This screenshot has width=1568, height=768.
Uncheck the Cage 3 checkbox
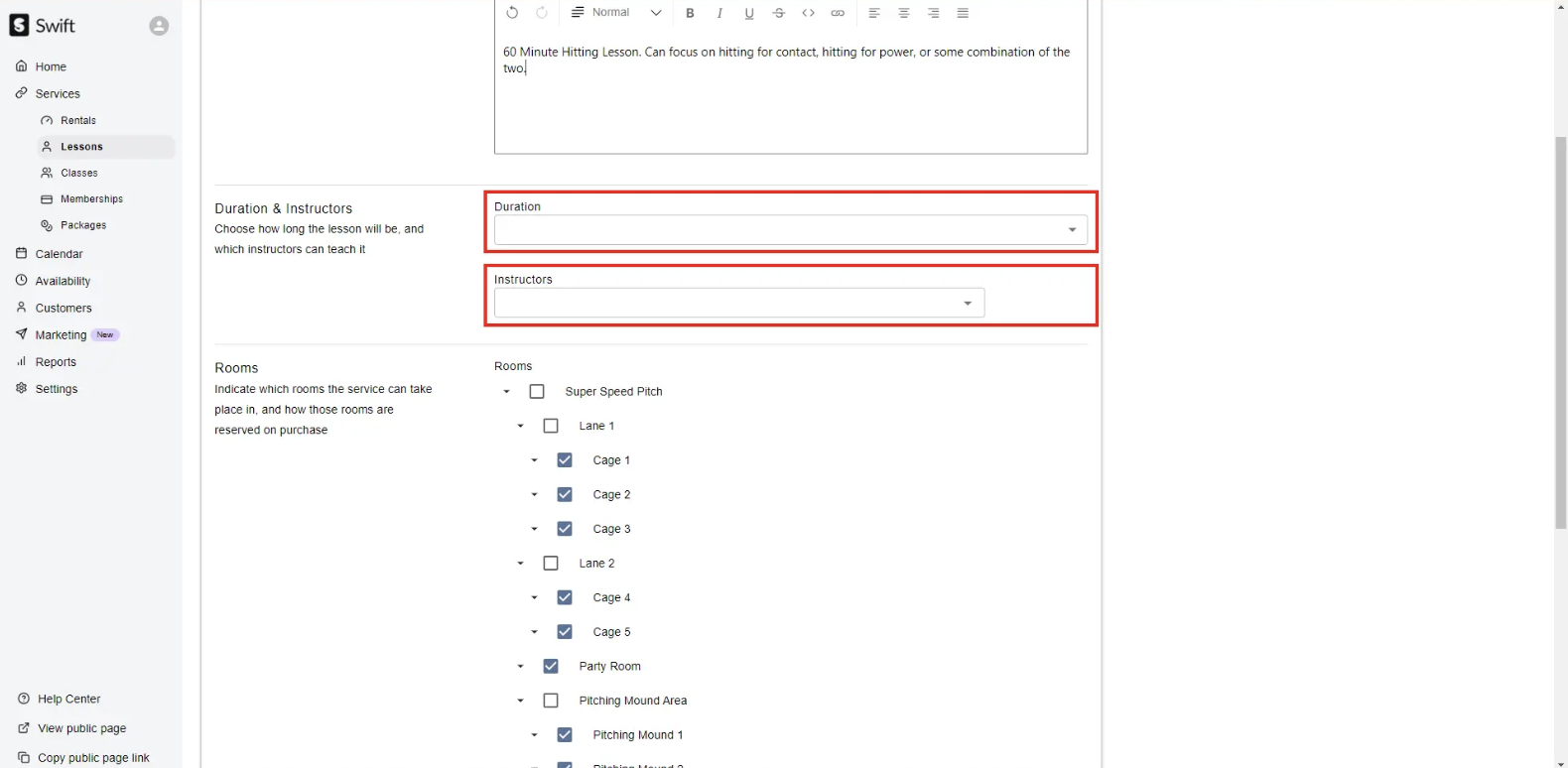click(x=565, y=529)
